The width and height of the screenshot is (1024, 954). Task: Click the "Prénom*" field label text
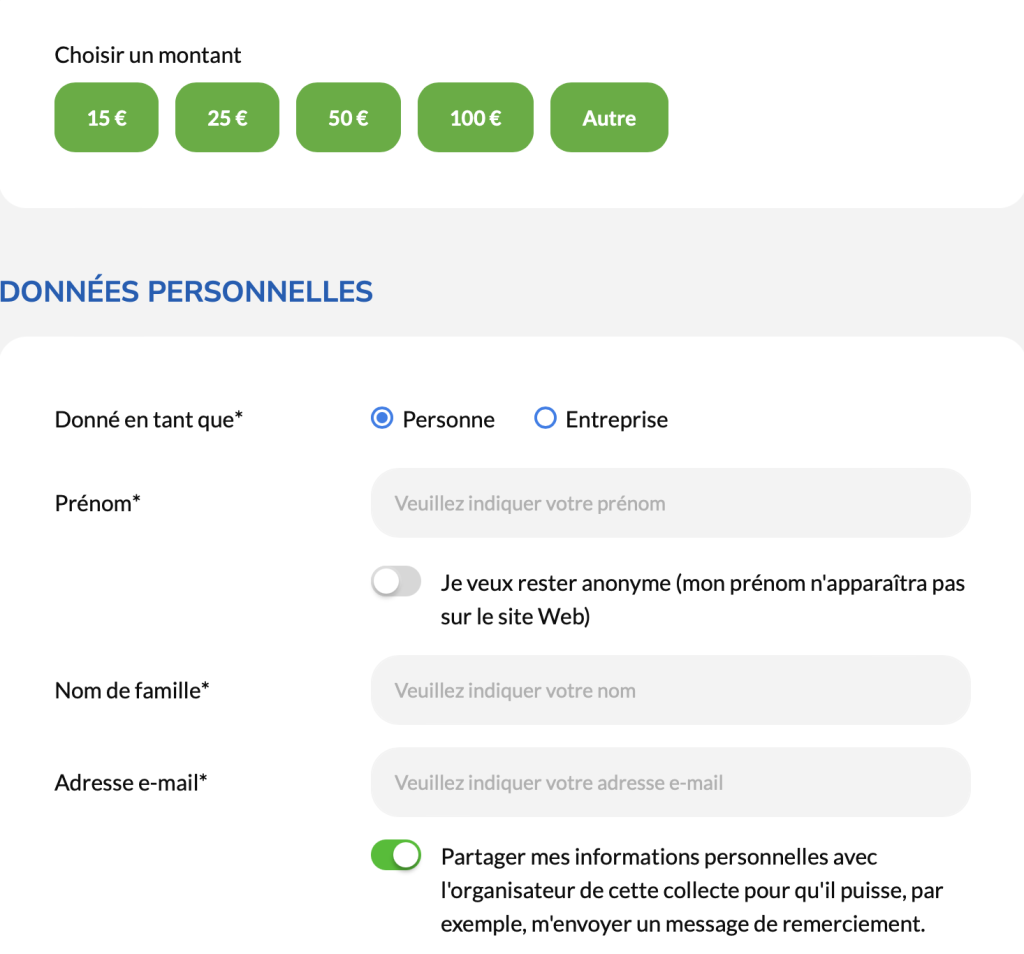[x=97, y=503]
